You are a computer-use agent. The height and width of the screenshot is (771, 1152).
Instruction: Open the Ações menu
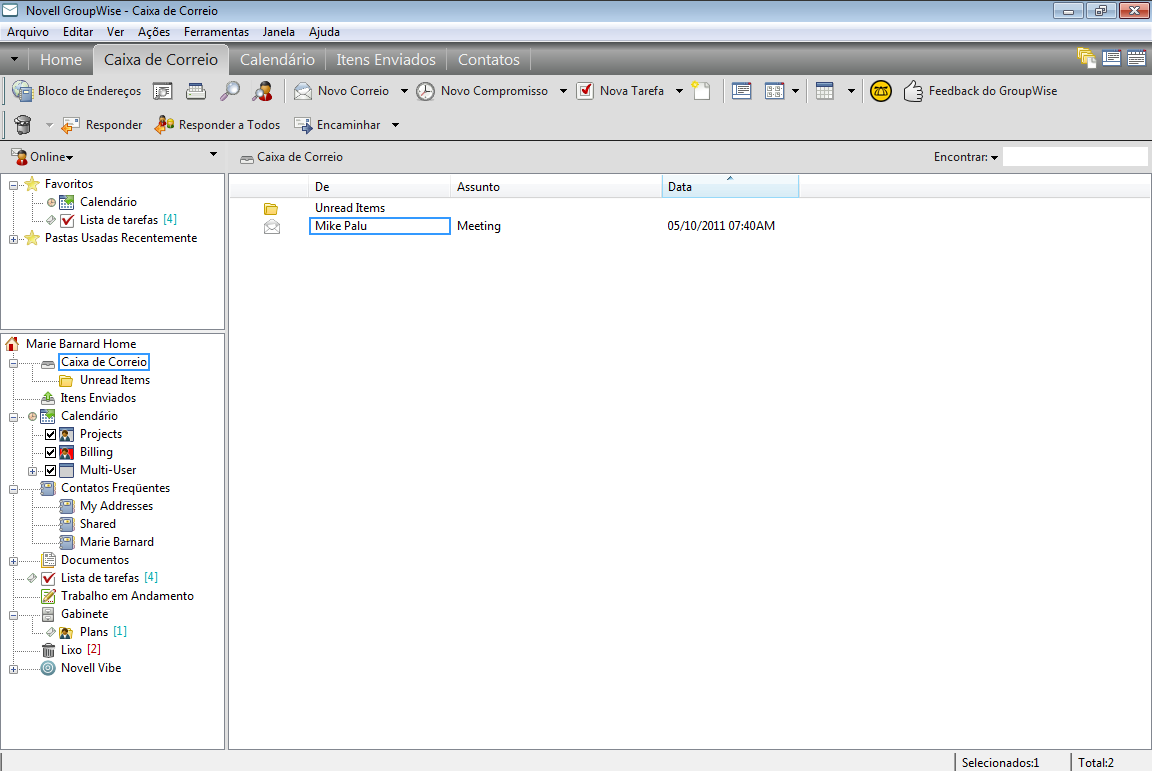click(x=154, y=32)
